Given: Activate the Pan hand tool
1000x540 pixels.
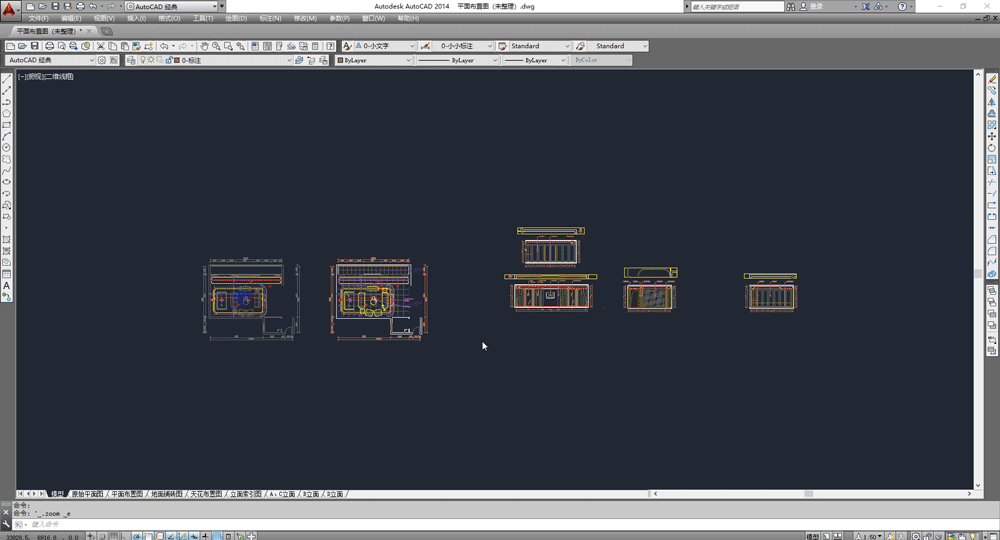Looking at the screenshot, I should (204, 46).
